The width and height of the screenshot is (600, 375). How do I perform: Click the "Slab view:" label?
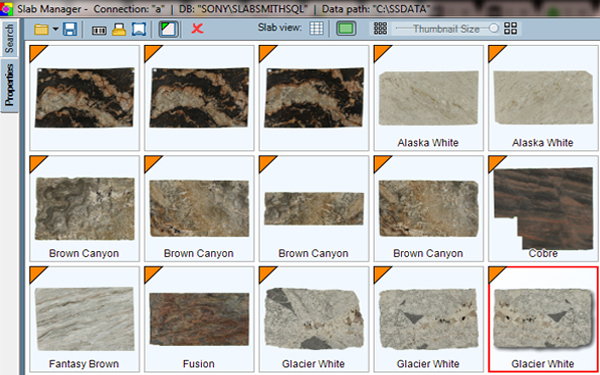pos(280,28)
